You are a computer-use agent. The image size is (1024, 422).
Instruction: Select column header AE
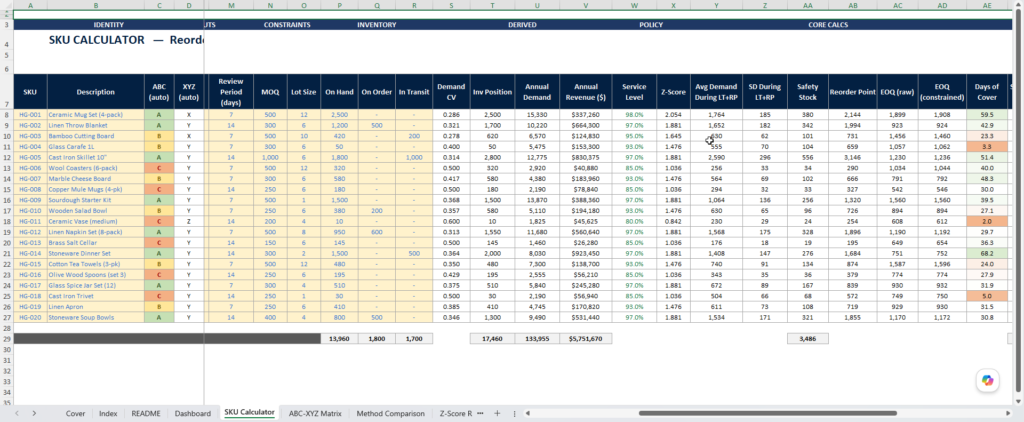(986, 5)
